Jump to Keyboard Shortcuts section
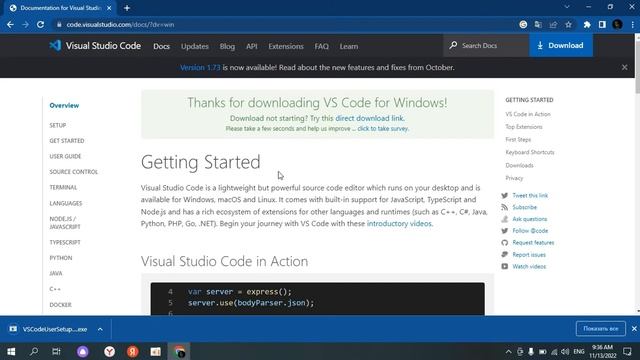The width and height of the screenshot is (640, 360). (x=530, y=152)
